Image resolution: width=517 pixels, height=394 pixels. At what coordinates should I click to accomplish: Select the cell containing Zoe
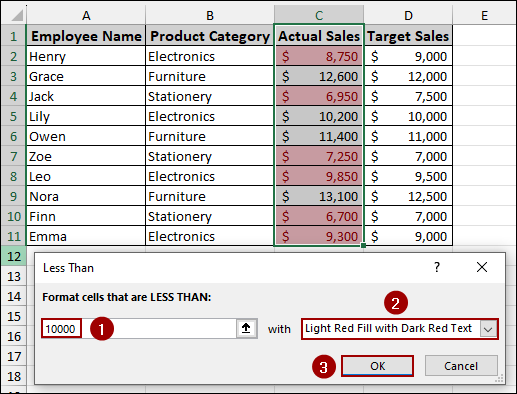coord(86,156)
